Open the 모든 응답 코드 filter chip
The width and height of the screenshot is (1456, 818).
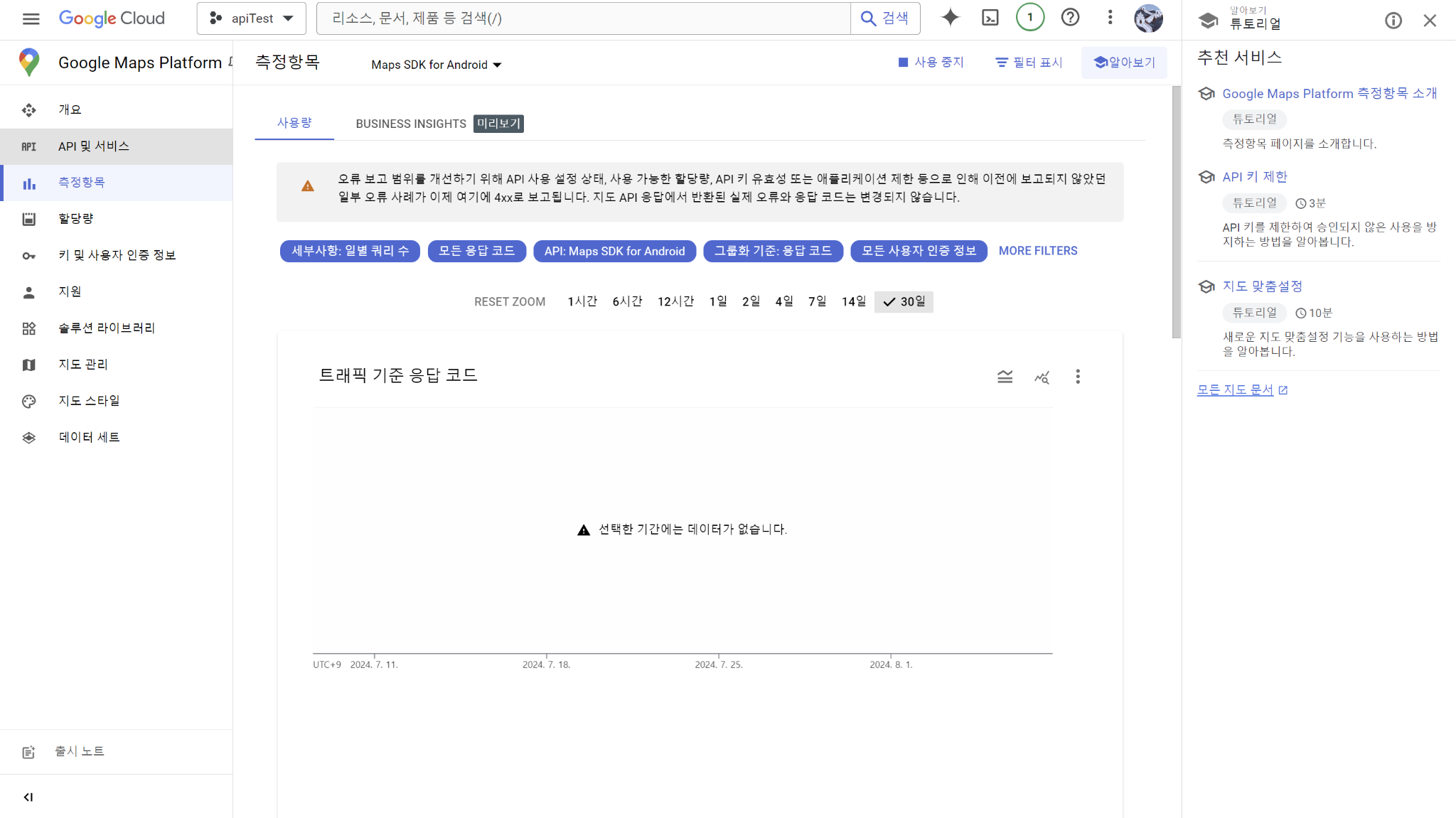pos(476,251)
